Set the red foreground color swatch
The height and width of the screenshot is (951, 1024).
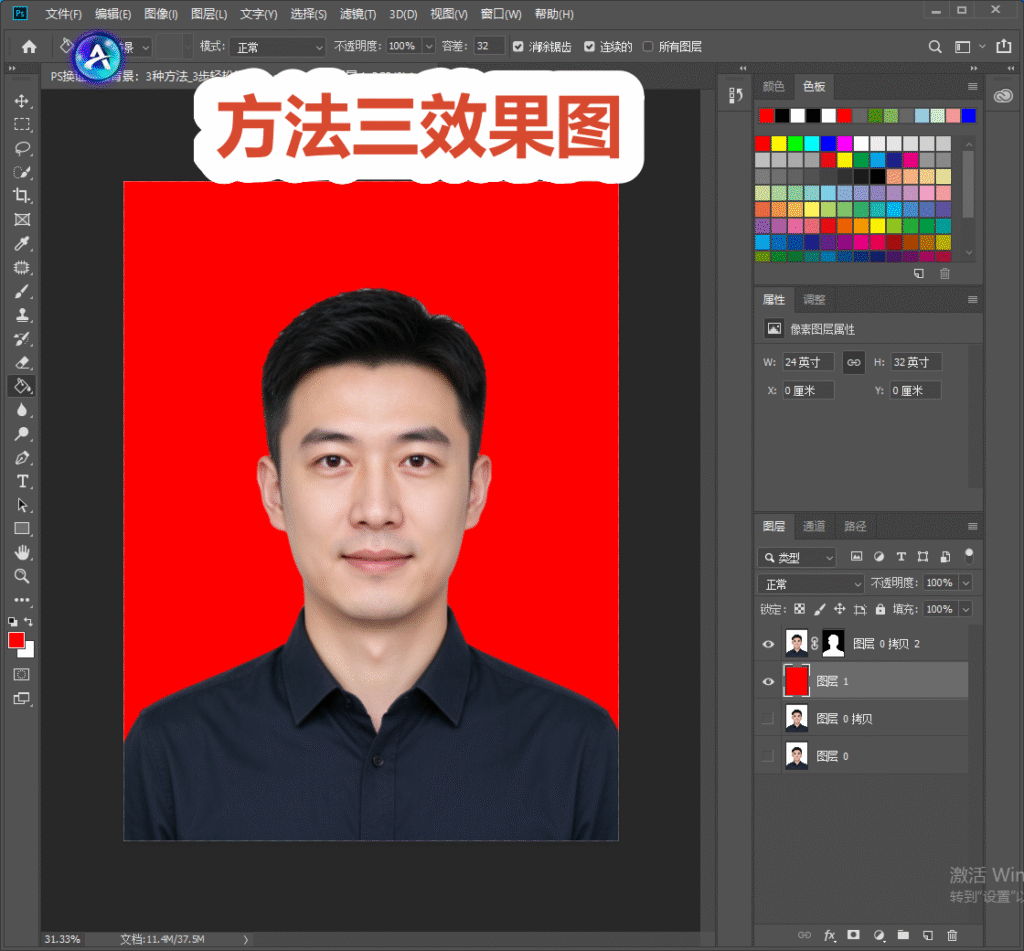16,640
